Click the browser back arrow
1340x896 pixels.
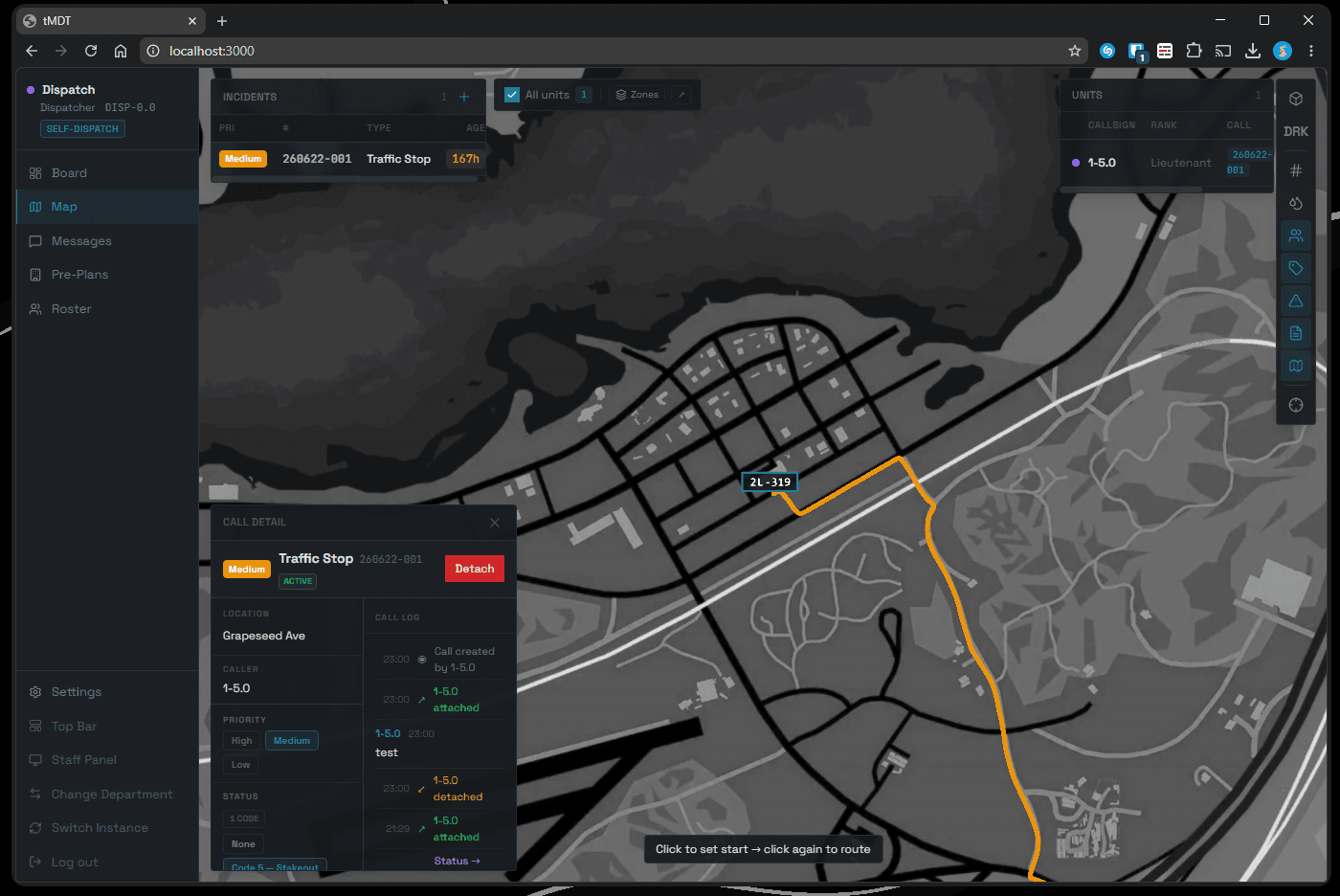pyautogui.click(x=32, y=51)
